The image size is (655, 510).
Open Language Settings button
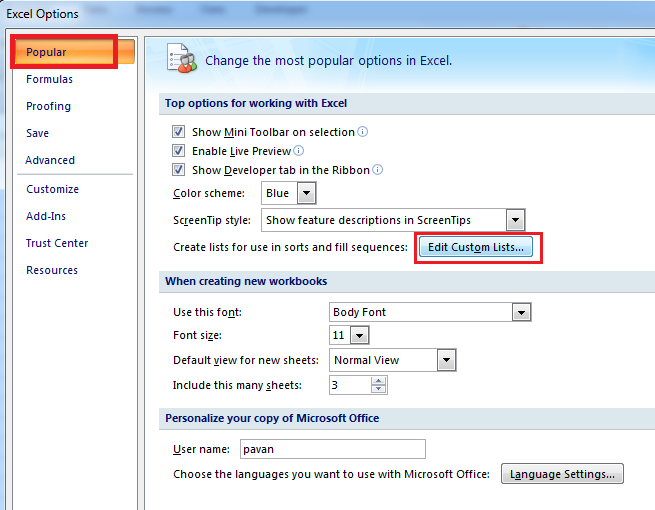(x=562, y=474)
